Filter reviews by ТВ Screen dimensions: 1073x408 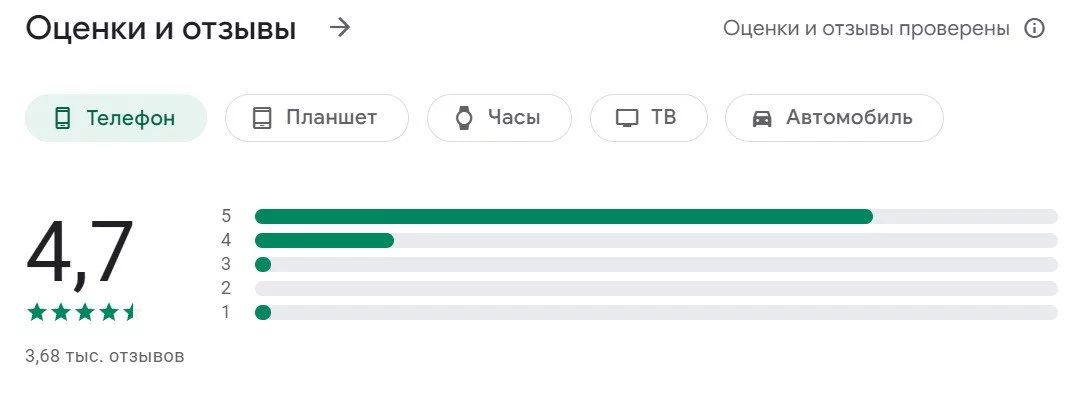pos(648,118)
